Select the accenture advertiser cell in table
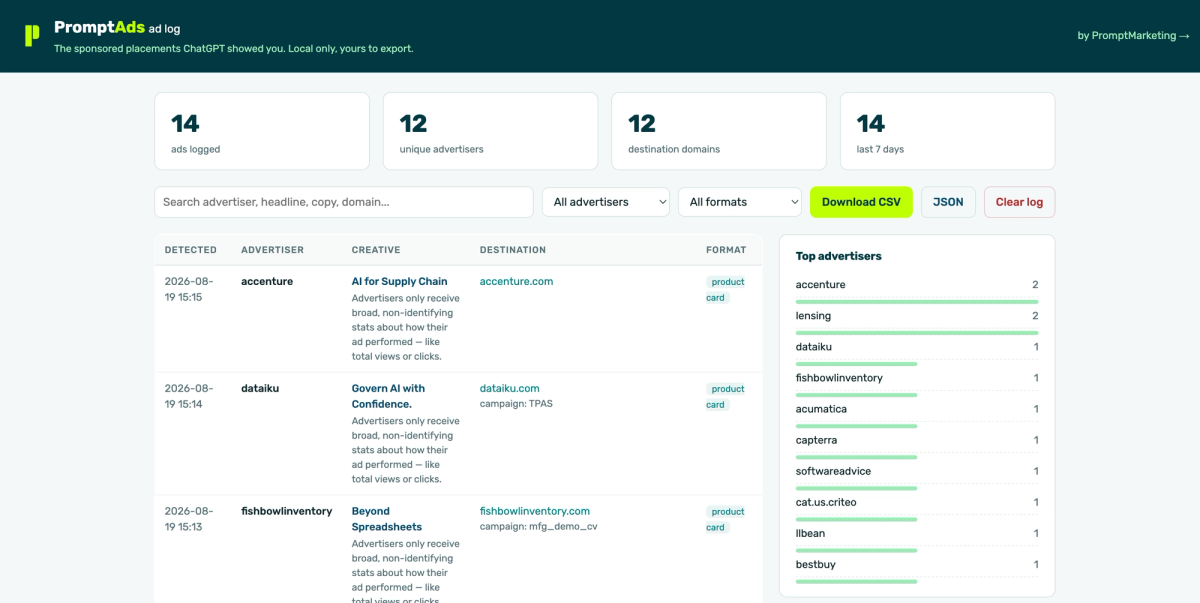This screenshot has width=1200, height=603. tap(267, 282)
